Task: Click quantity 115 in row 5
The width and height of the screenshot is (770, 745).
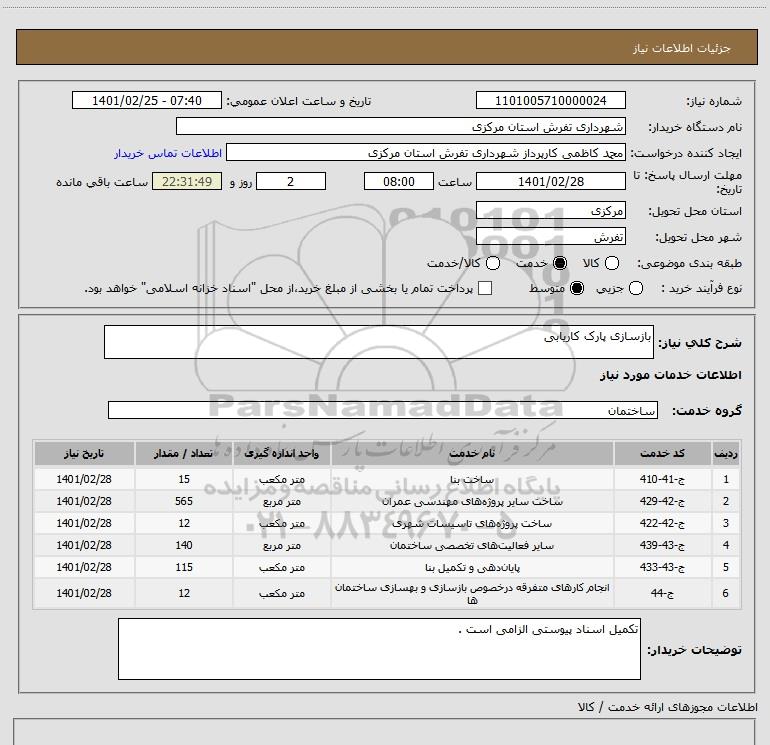Action: tap(184, 567)
